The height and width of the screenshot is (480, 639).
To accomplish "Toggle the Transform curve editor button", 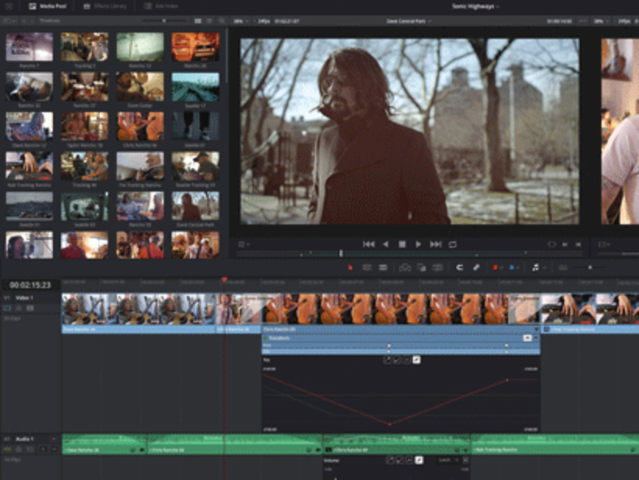I will [527, 338].
